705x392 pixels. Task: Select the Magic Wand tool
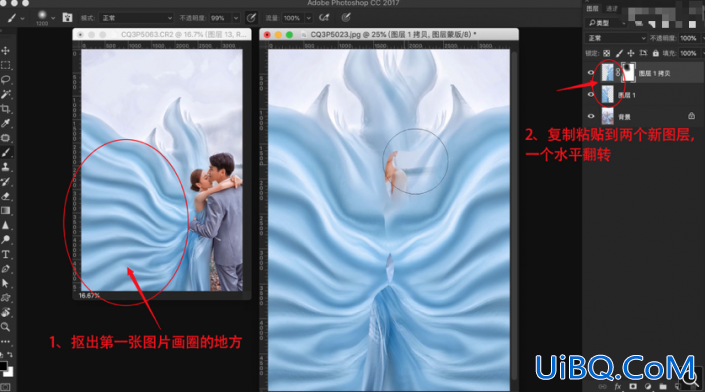6,94
